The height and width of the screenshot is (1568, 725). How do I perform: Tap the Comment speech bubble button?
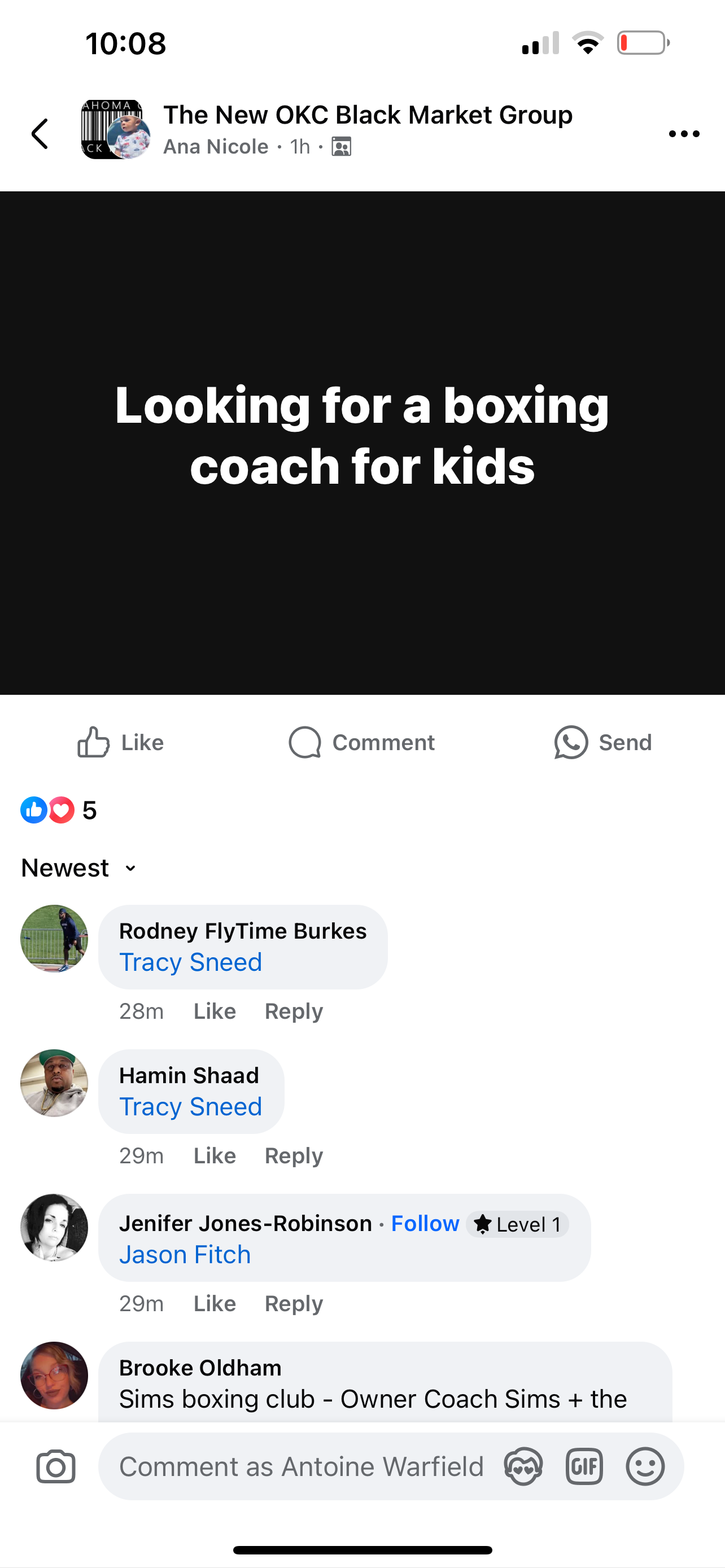361,743
